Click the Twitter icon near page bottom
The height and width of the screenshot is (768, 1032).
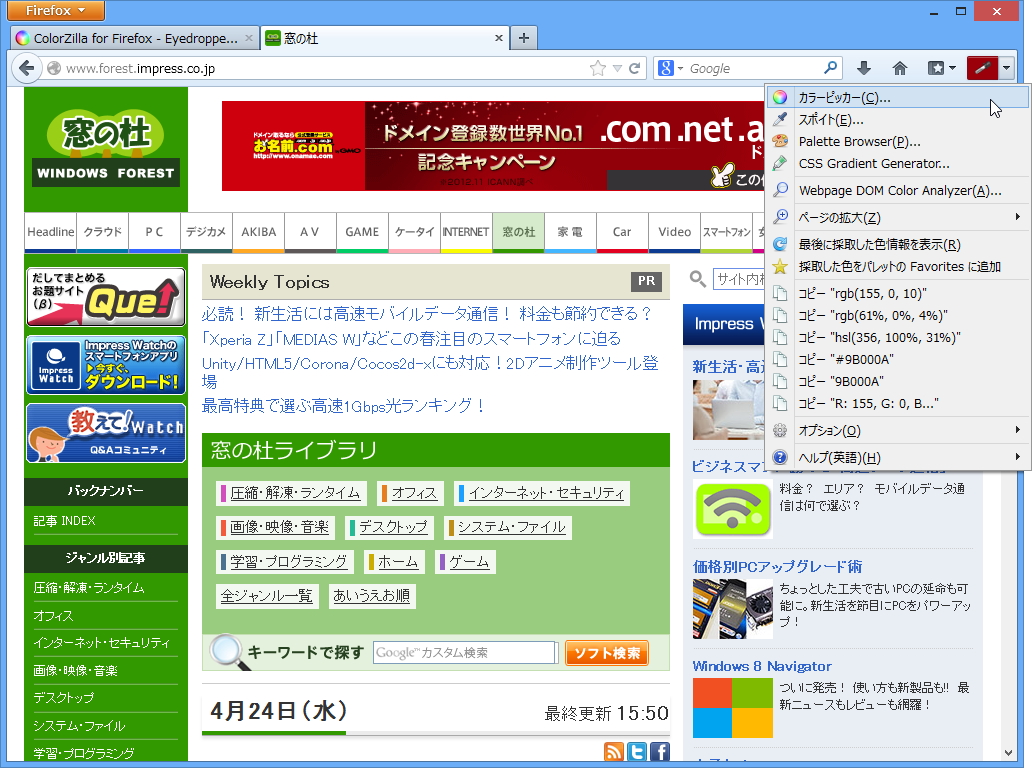point(636,751)
